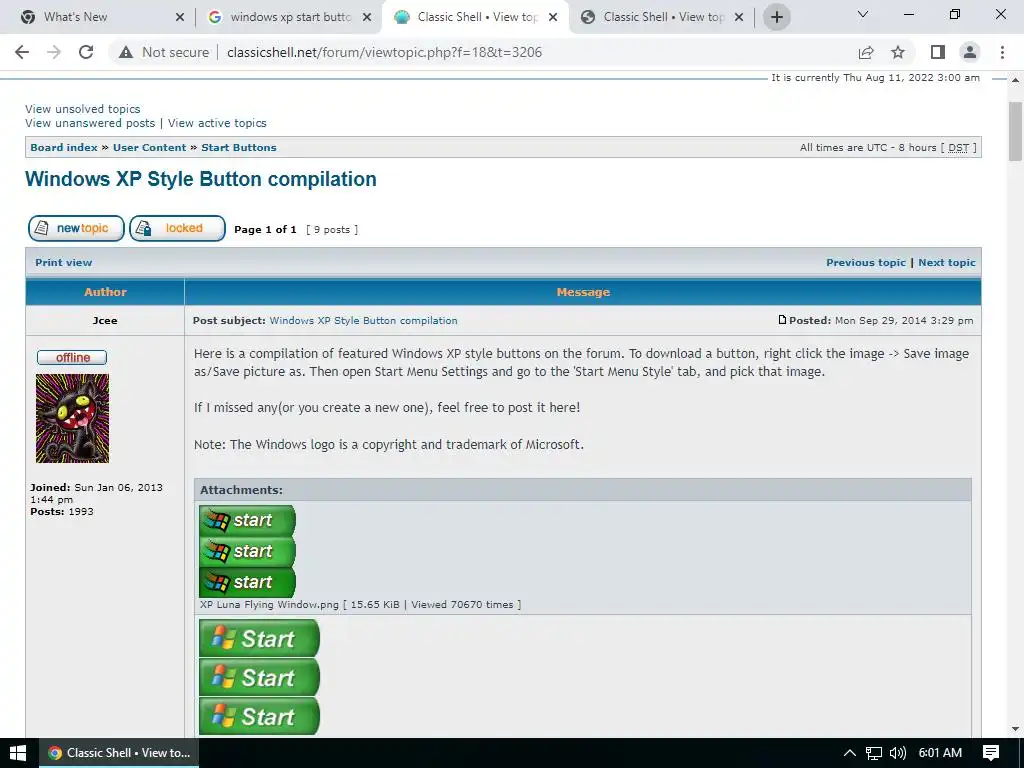Click the browser forward arrow
Image resolution: width=1024 pixels, height=768 pixels.
point(54,52)
